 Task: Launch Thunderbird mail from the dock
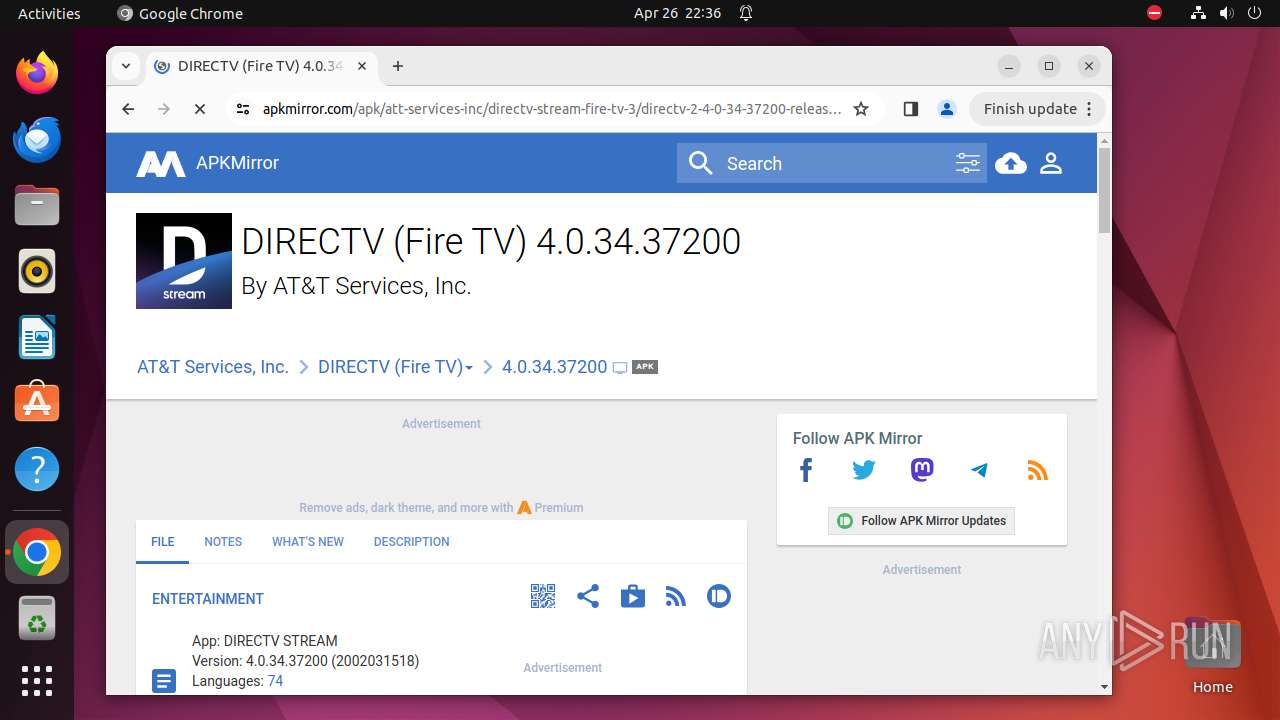tap(37, 139)
